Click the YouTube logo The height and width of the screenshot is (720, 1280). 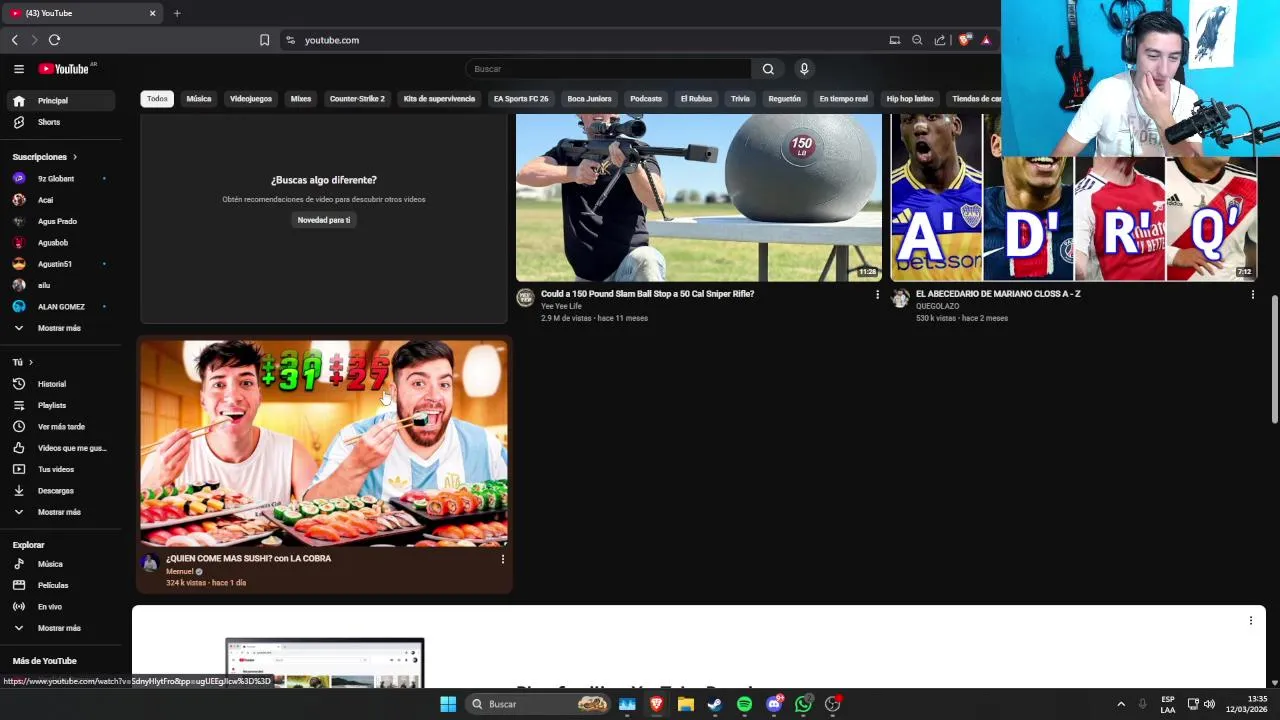[64, 69]
